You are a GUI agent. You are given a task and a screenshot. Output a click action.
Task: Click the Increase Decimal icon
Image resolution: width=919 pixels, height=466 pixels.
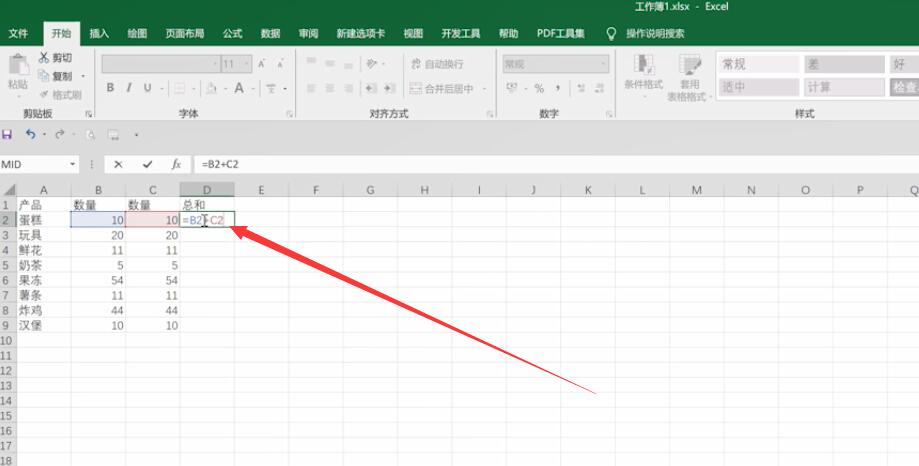[x=581, y=89]
